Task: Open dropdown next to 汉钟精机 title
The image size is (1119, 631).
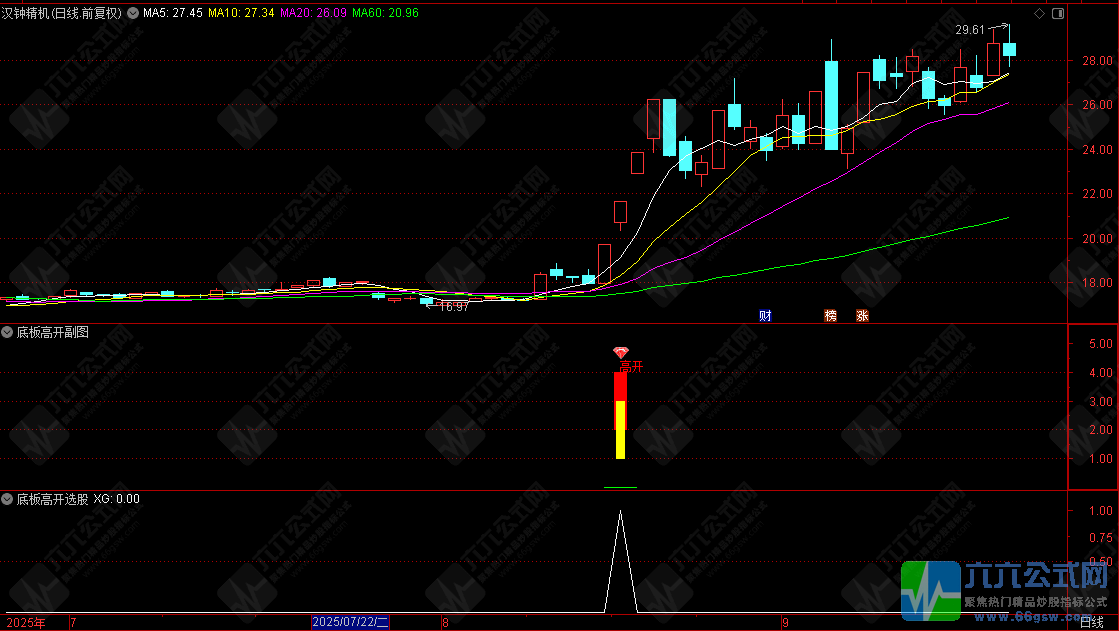Action: (x=133, y=13)
